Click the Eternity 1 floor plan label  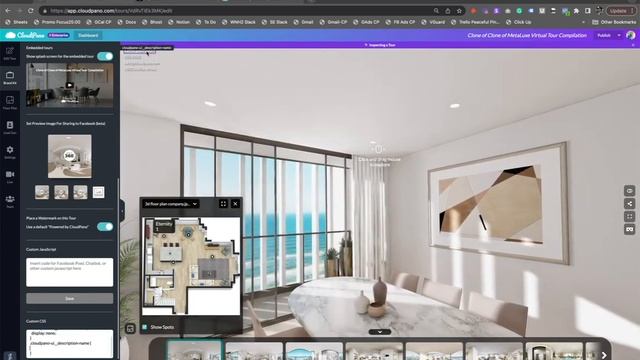point(164,226)
